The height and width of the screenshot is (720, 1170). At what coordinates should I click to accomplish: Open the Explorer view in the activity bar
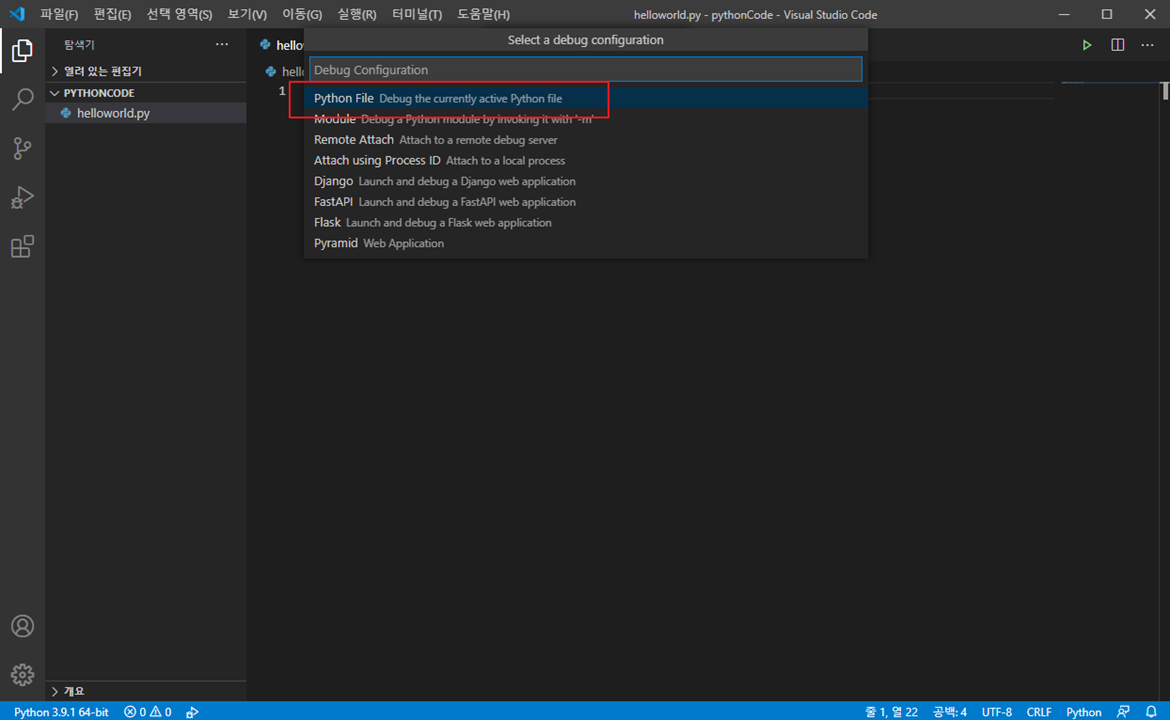pyautogui.click(x=22, y=51)
